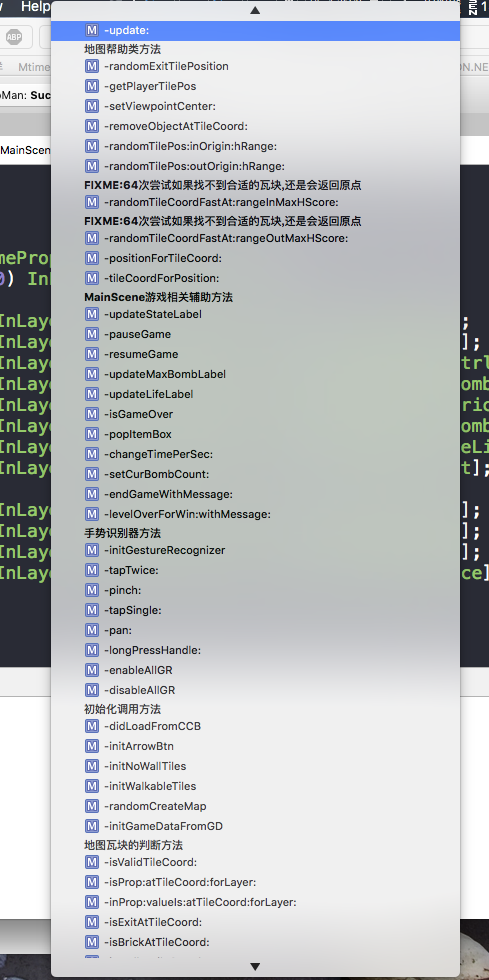Select -initArrowBtn method

coord(255,746)
